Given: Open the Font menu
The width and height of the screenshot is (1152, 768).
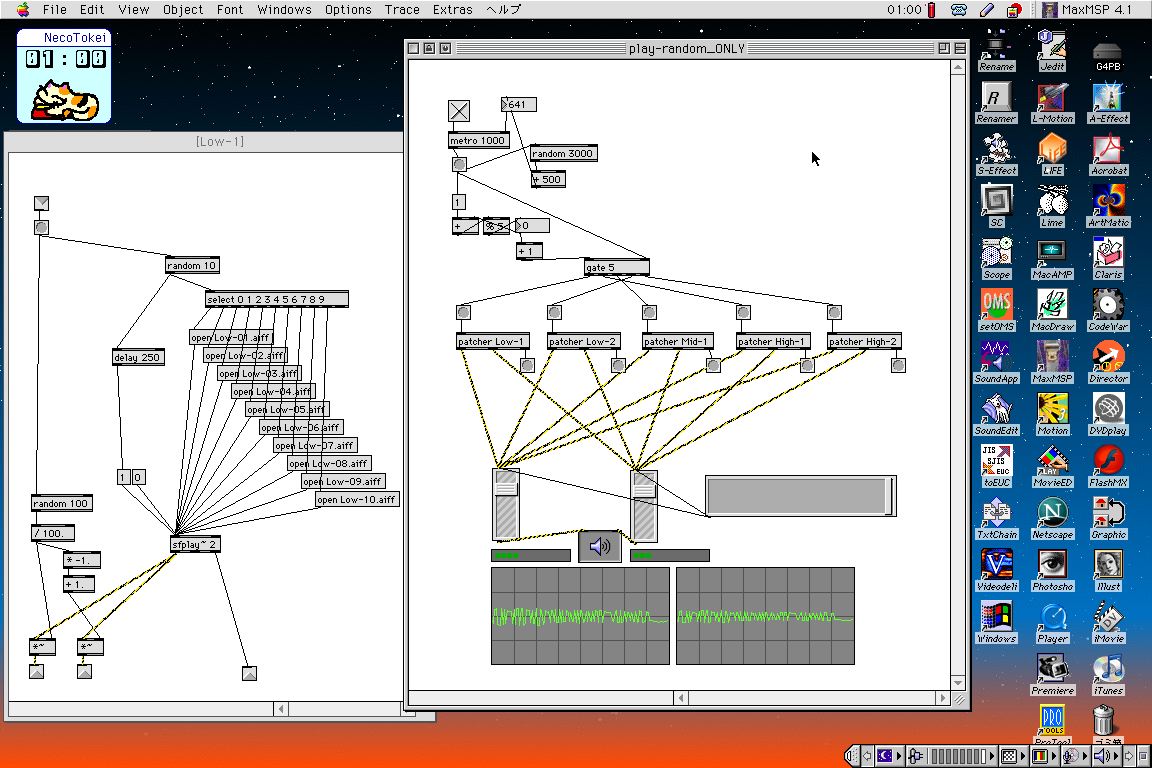Looking at the screenshot, I should [x=230, y=10].
